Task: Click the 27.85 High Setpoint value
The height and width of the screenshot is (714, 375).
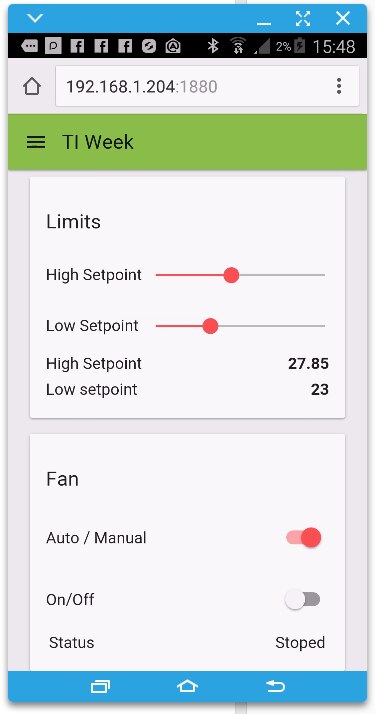Action: pos(308,363)
